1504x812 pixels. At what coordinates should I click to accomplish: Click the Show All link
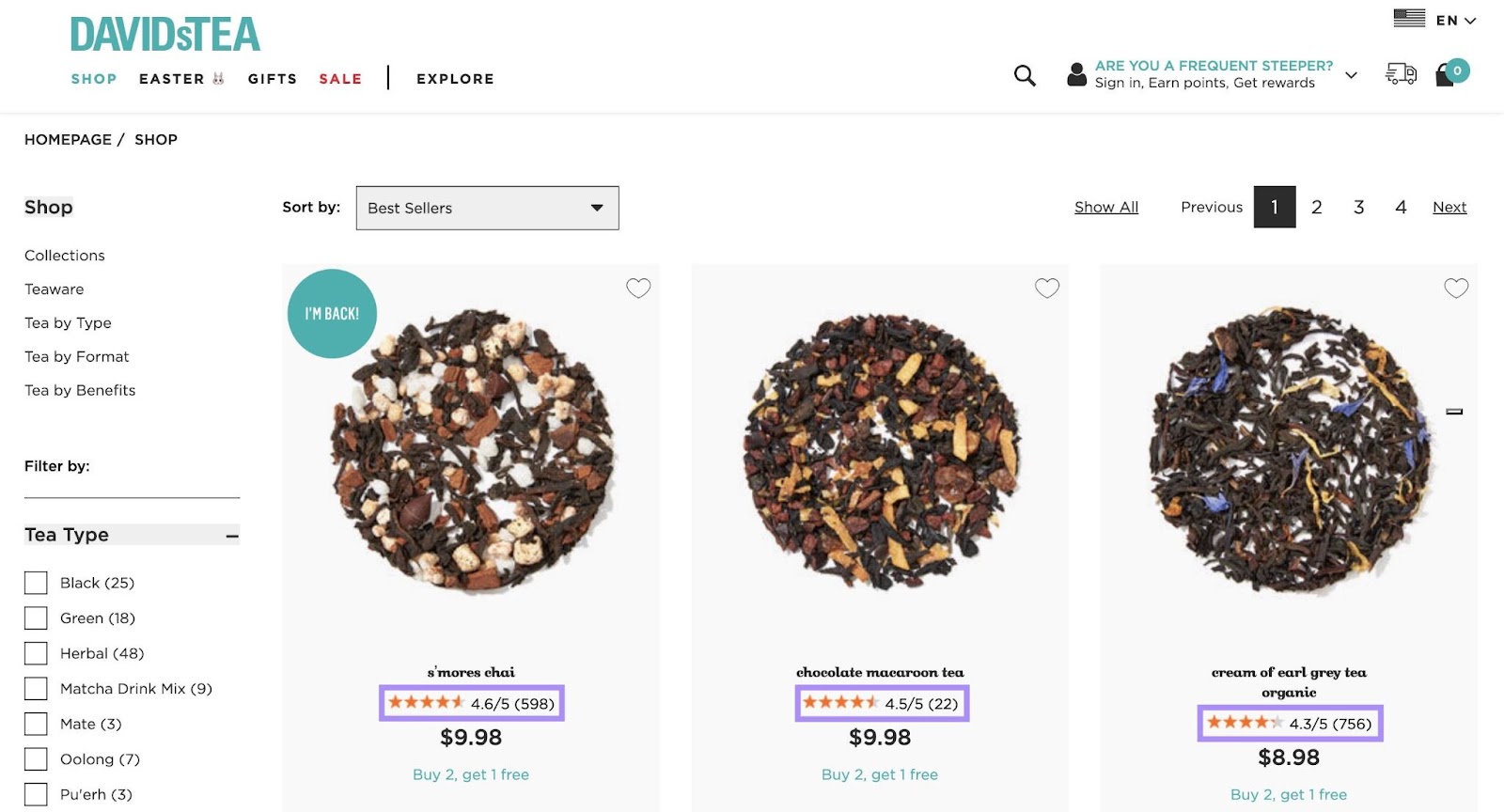1106,207
